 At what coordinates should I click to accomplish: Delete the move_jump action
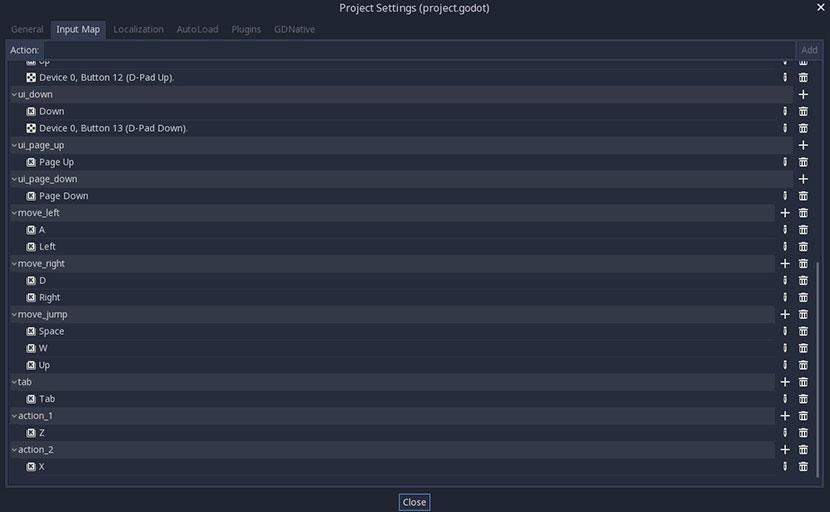pos(803,314)
